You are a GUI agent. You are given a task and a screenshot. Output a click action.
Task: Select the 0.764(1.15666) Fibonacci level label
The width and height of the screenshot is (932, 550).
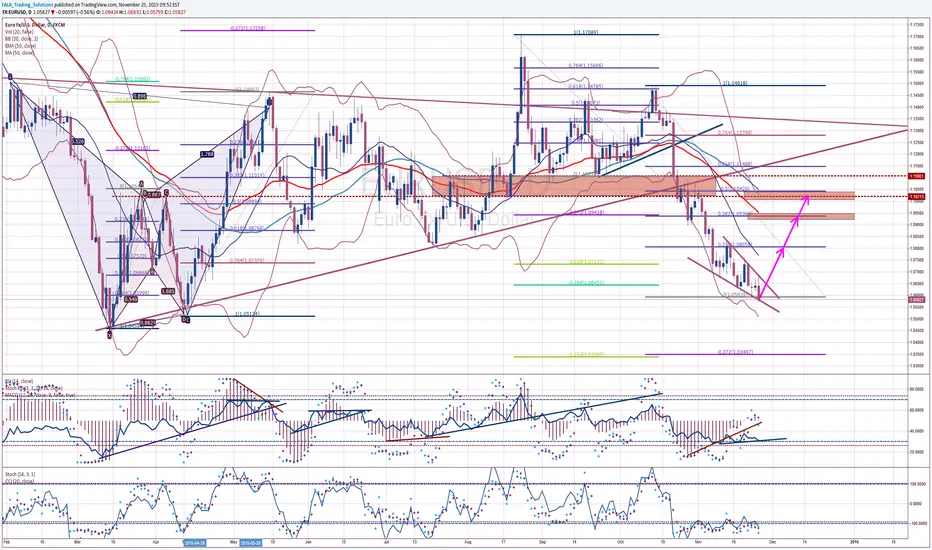(585, 65)
